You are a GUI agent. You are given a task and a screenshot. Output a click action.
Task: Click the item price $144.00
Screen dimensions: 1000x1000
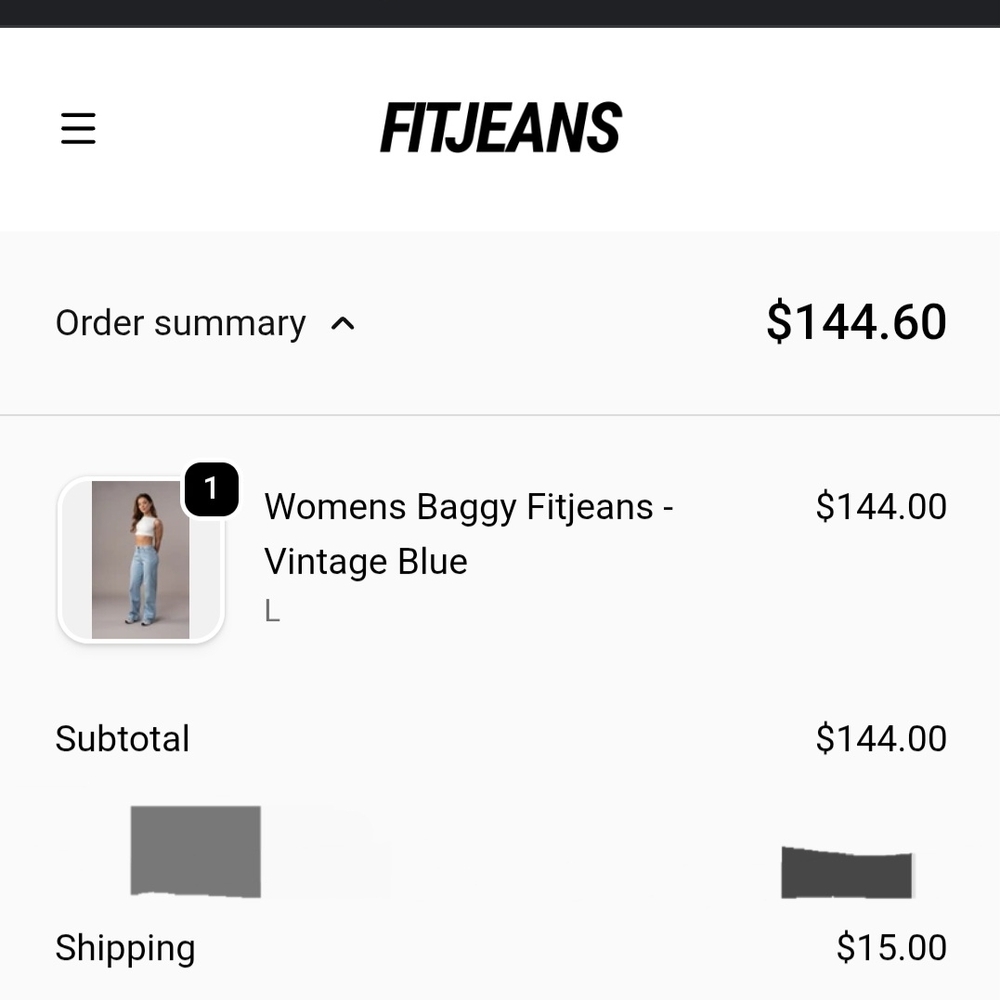[x=881, y=506]
